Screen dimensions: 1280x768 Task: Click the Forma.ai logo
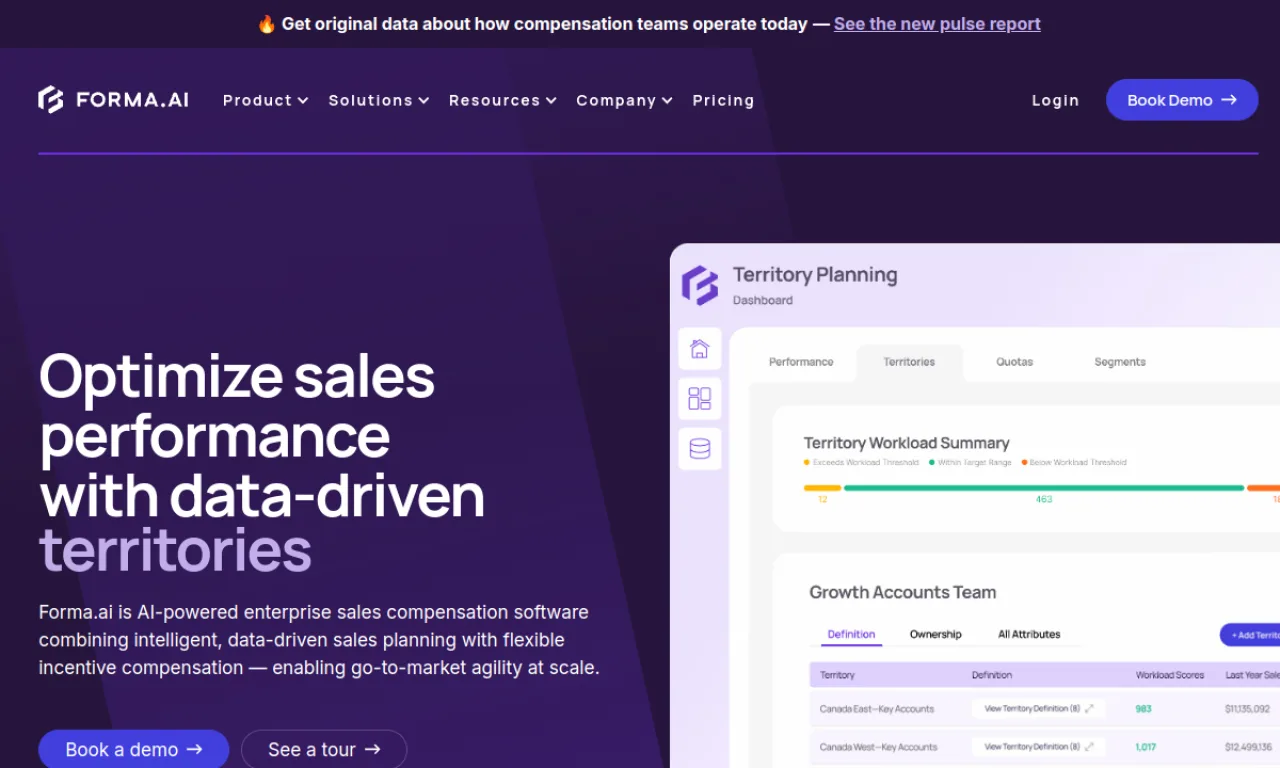(113, 100)
